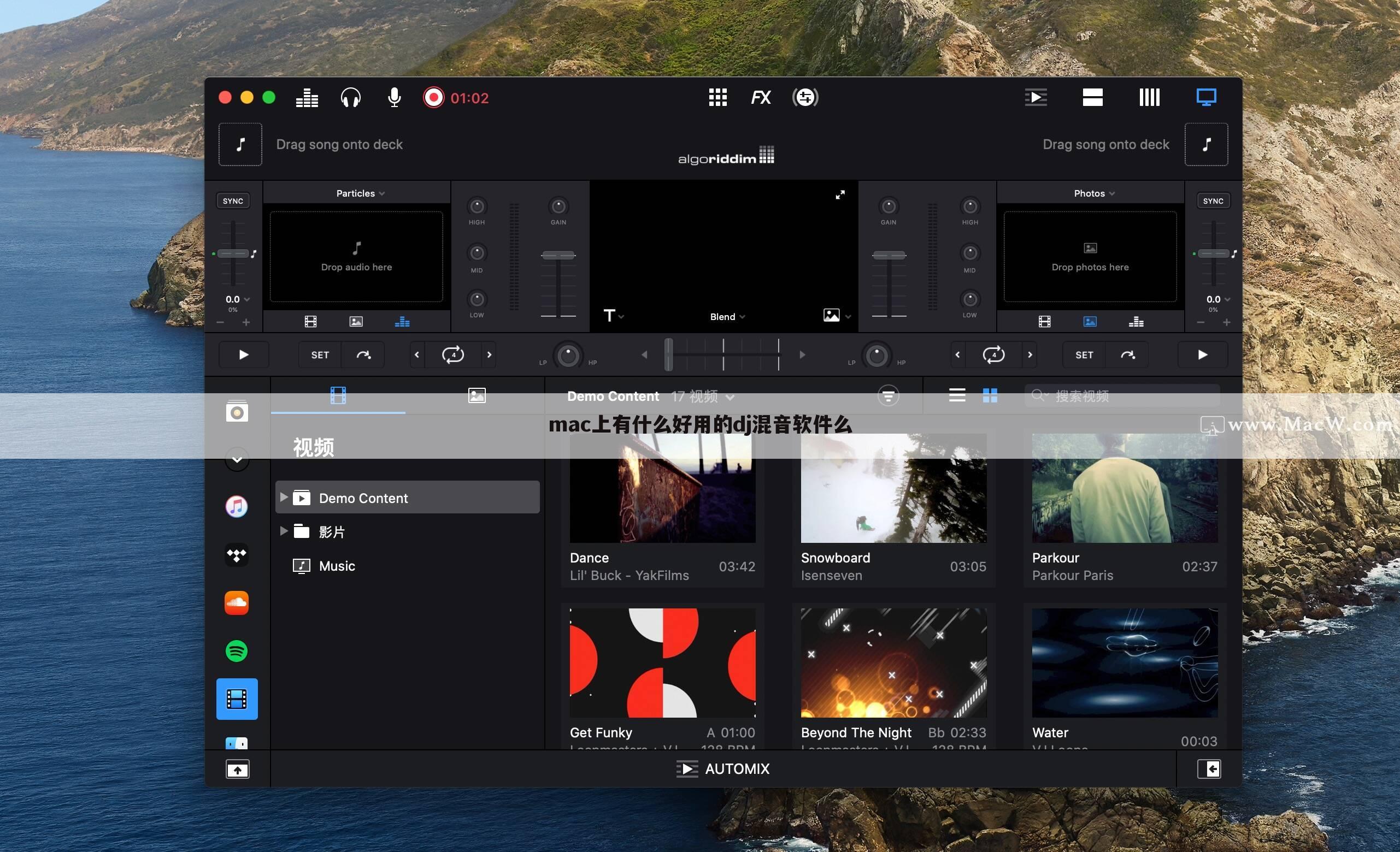Viewport: 1400px width, 852px height.
Task: Switch library to grid view
Action: [990, 395]
